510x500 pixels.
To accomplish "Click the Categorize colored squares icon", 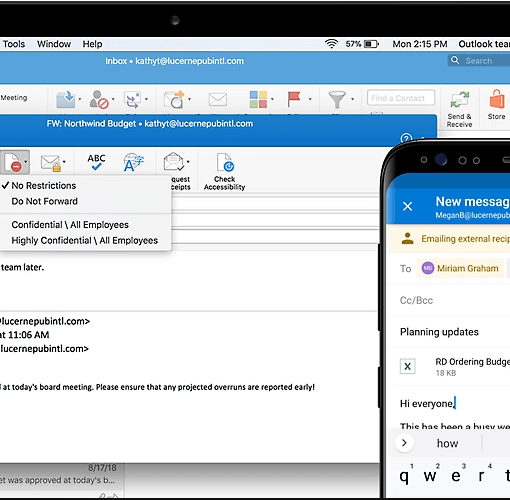I will pos(258,99).
